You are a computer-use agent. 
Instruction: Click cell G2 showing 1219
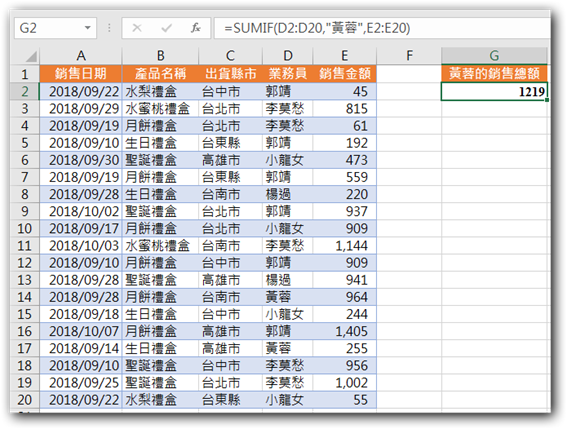494,92
